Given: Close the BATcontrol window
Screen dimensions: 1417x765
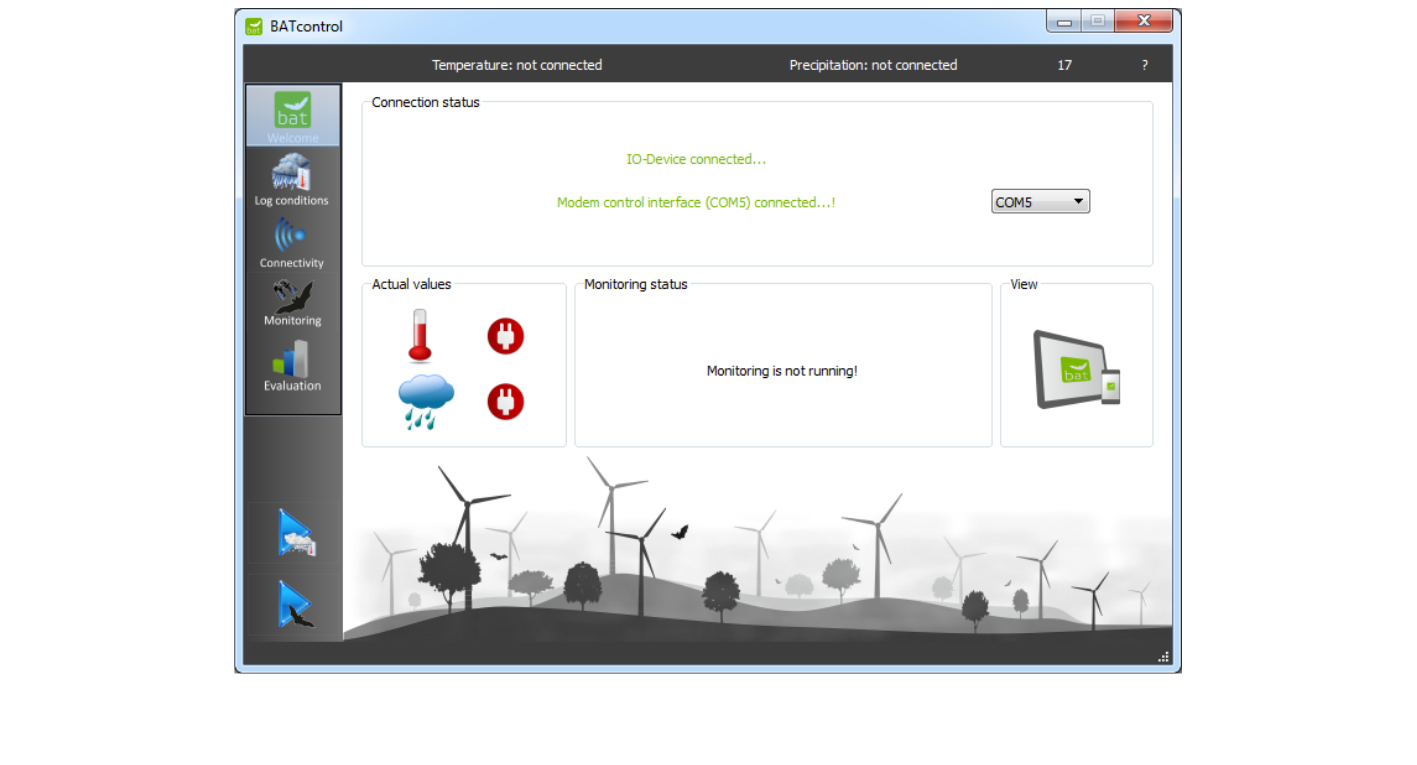Looking at the screenshot, I should (1143, 21).
